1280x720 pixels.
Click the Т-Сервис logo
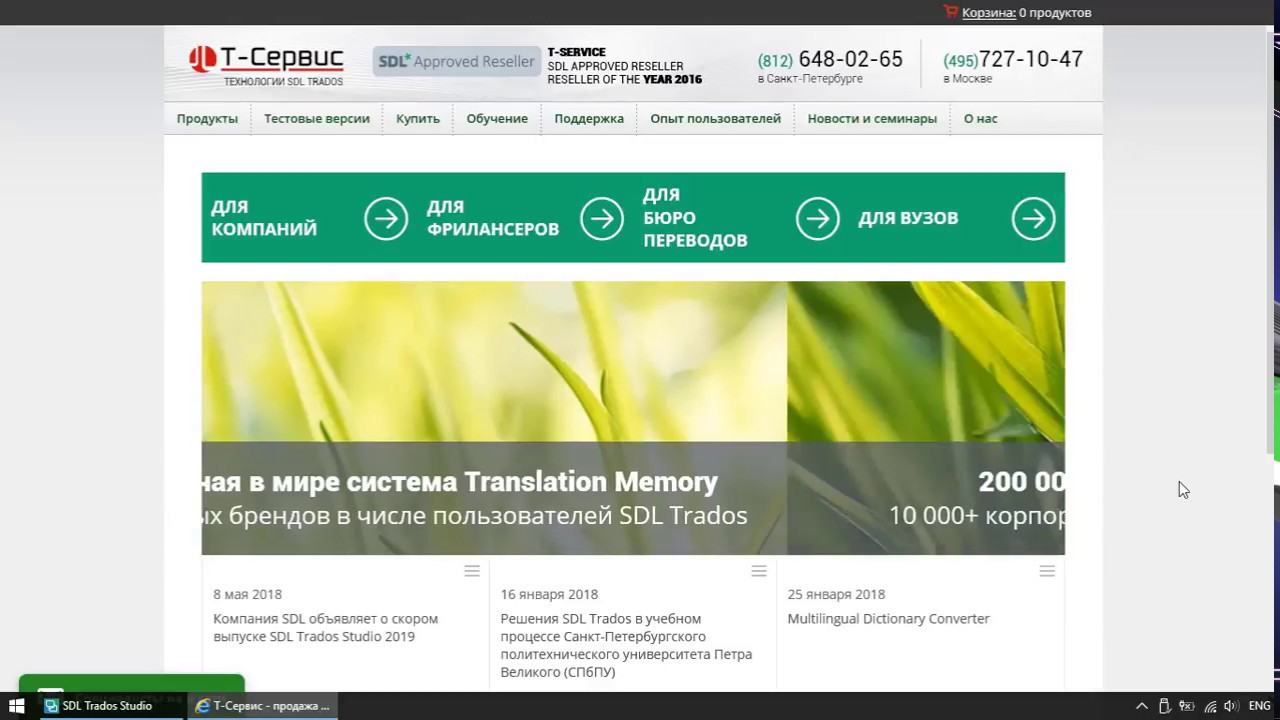point(266,66)
